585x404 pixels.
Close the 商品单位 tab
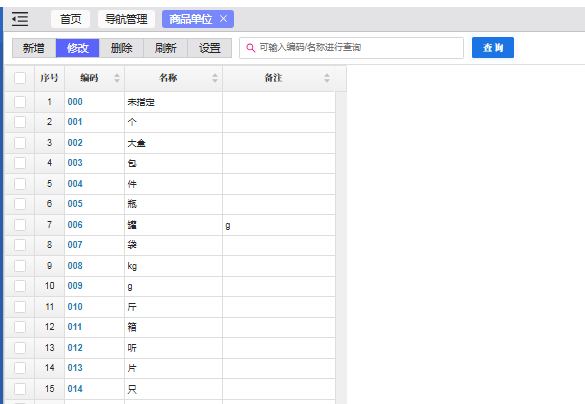223,19
